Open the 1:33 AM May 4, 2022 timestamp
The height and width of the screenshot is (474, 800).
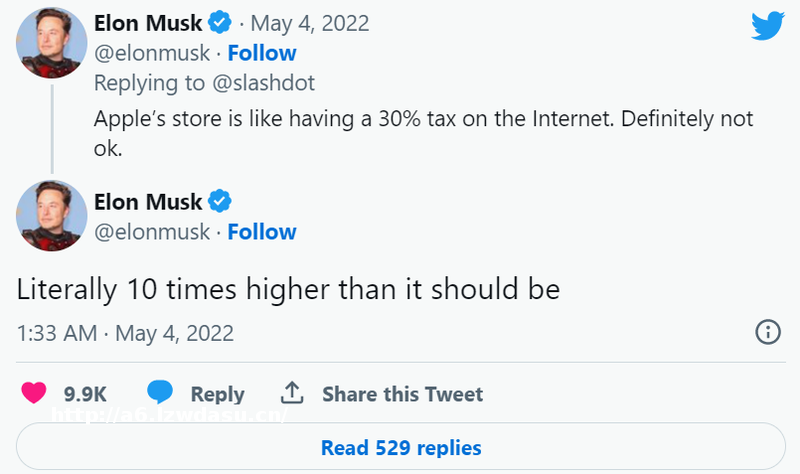point(125,332)
